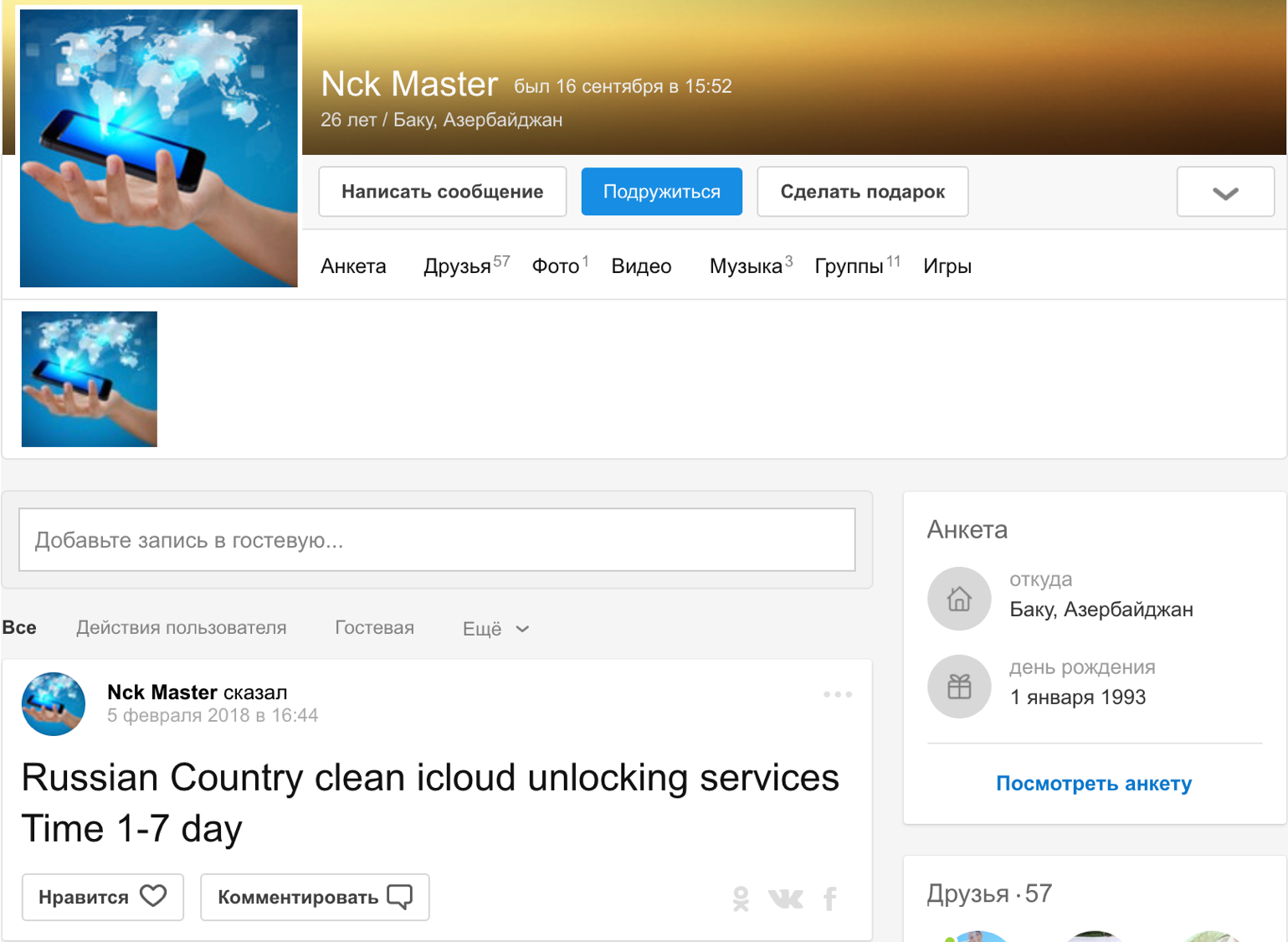This screenshot has width=1288, height=942.
Task: Switch to the Фото tab
Action: (x=560, y=266)
